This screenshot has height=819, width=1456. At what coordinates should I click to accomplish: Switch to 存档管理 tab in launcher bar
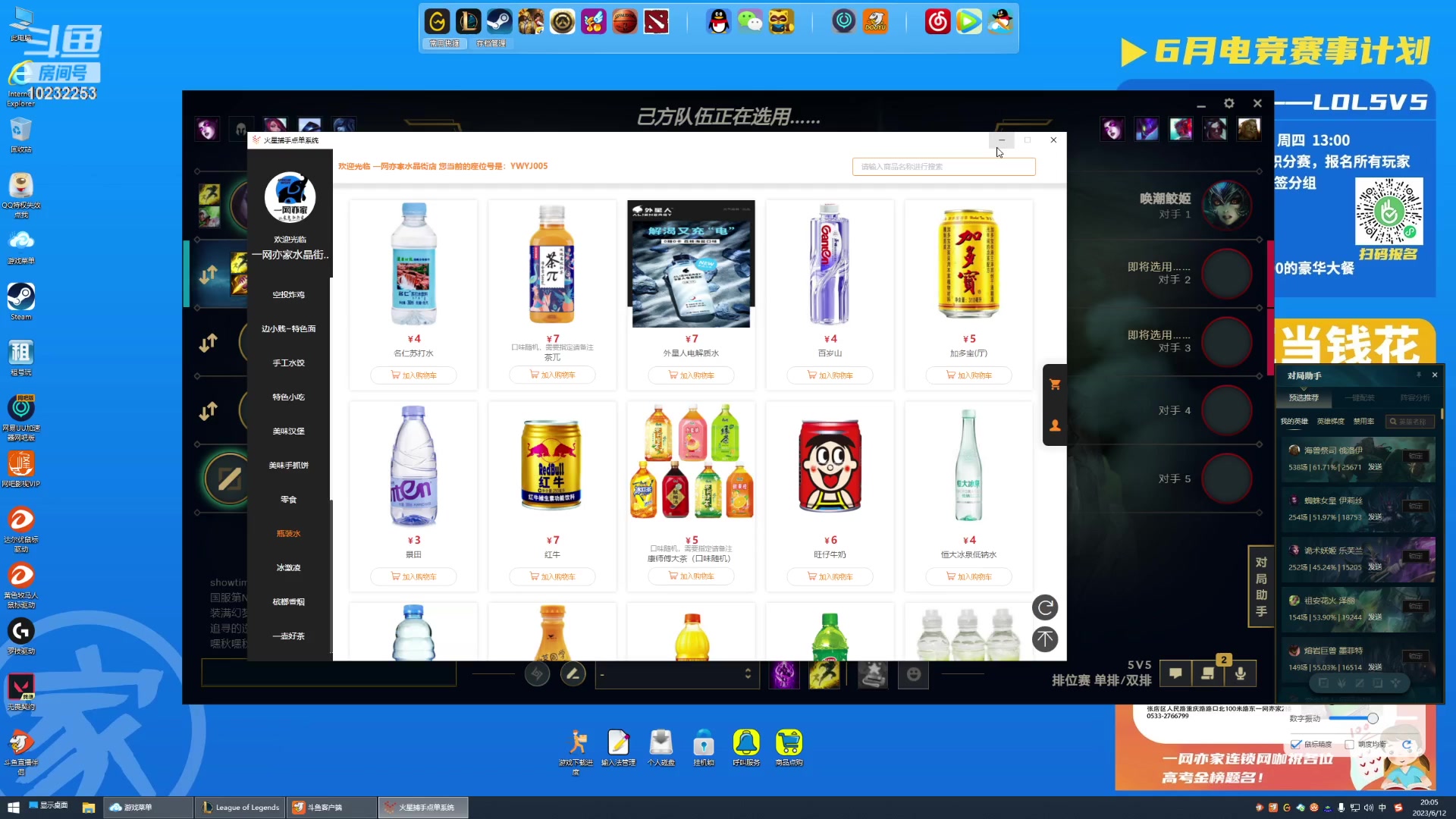[491, 43]
